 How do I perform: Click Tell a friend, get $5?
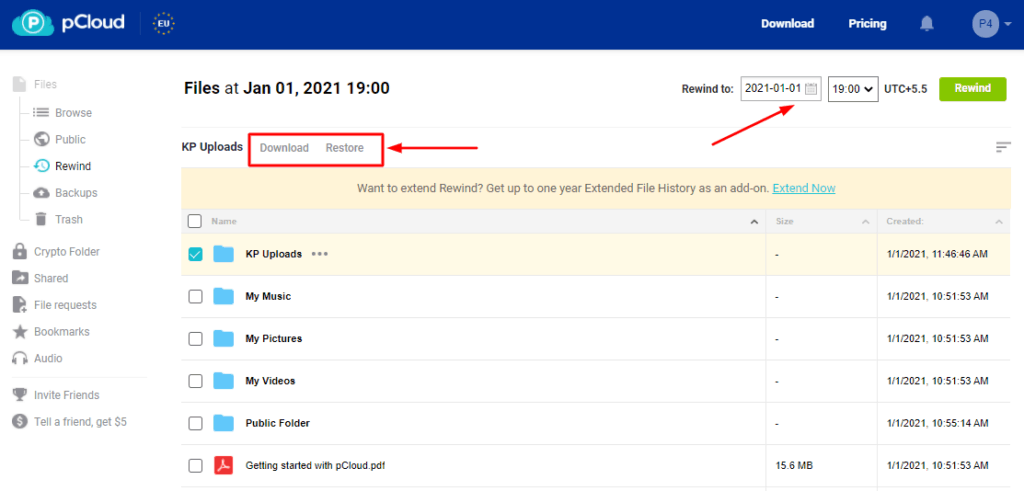click(x=80, y=422)
